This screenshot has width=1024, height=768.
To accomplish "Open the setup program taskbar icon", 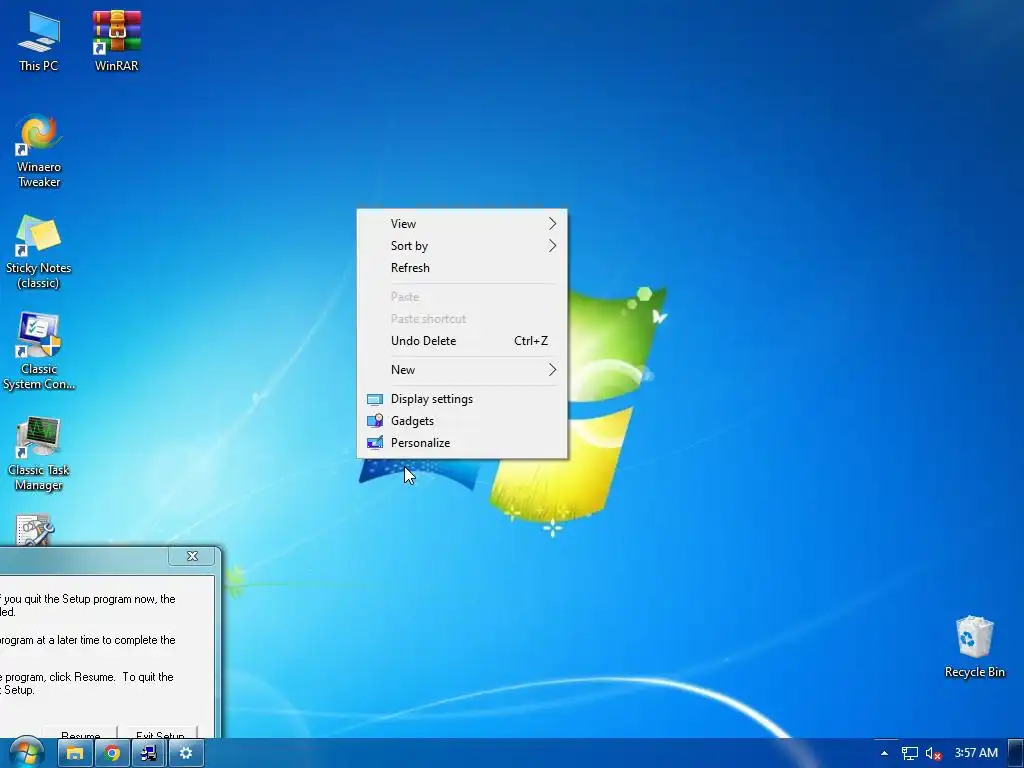I will tap(149, 754).
